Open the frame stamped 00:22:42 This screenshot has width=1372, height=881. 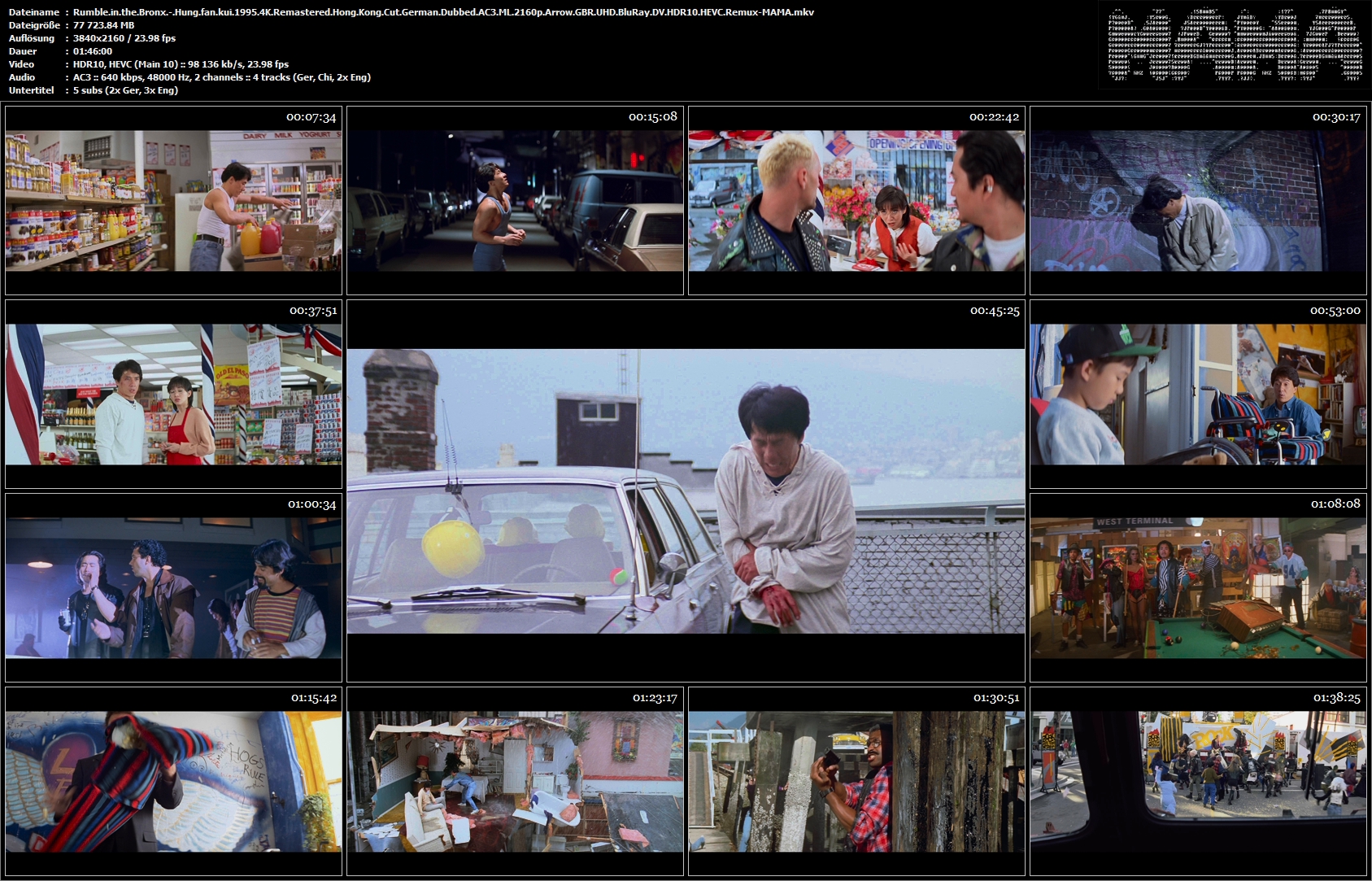pyautogui.click(x=856, y=200)
